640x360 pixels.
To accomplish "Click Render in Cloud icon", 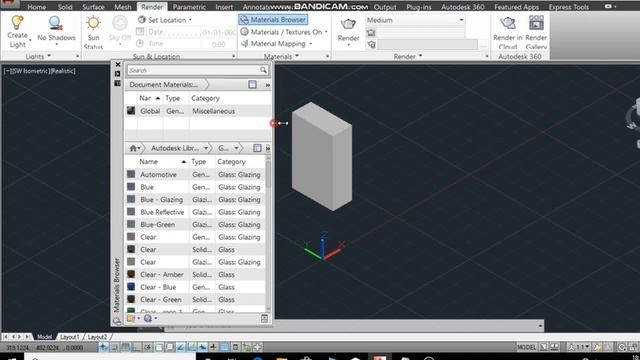I will point(507,23).
